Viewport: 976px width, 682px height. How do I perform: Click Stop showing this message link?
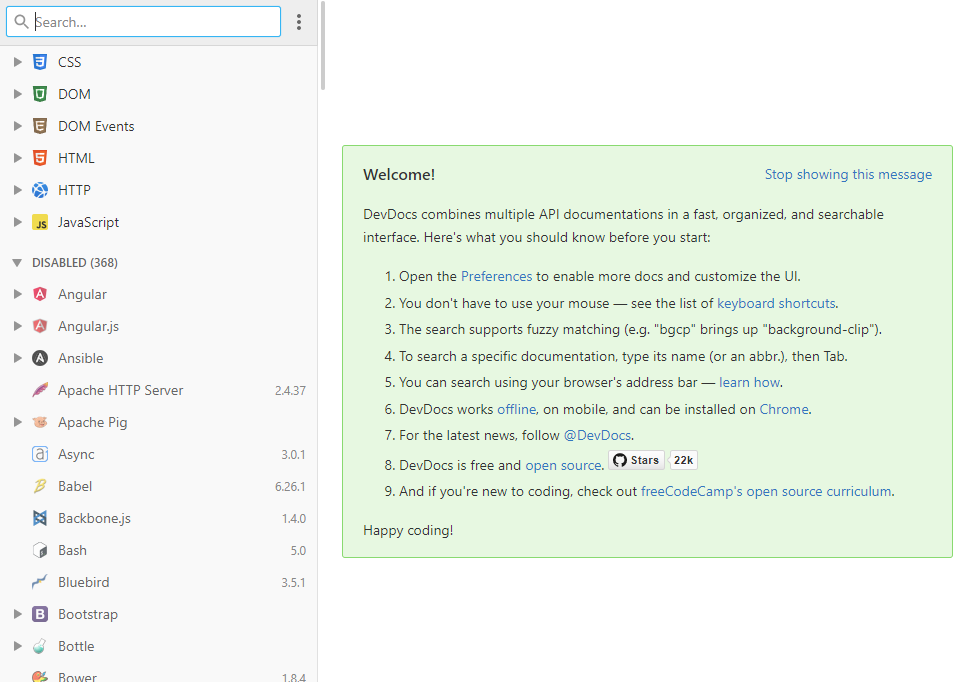[848, 174]
